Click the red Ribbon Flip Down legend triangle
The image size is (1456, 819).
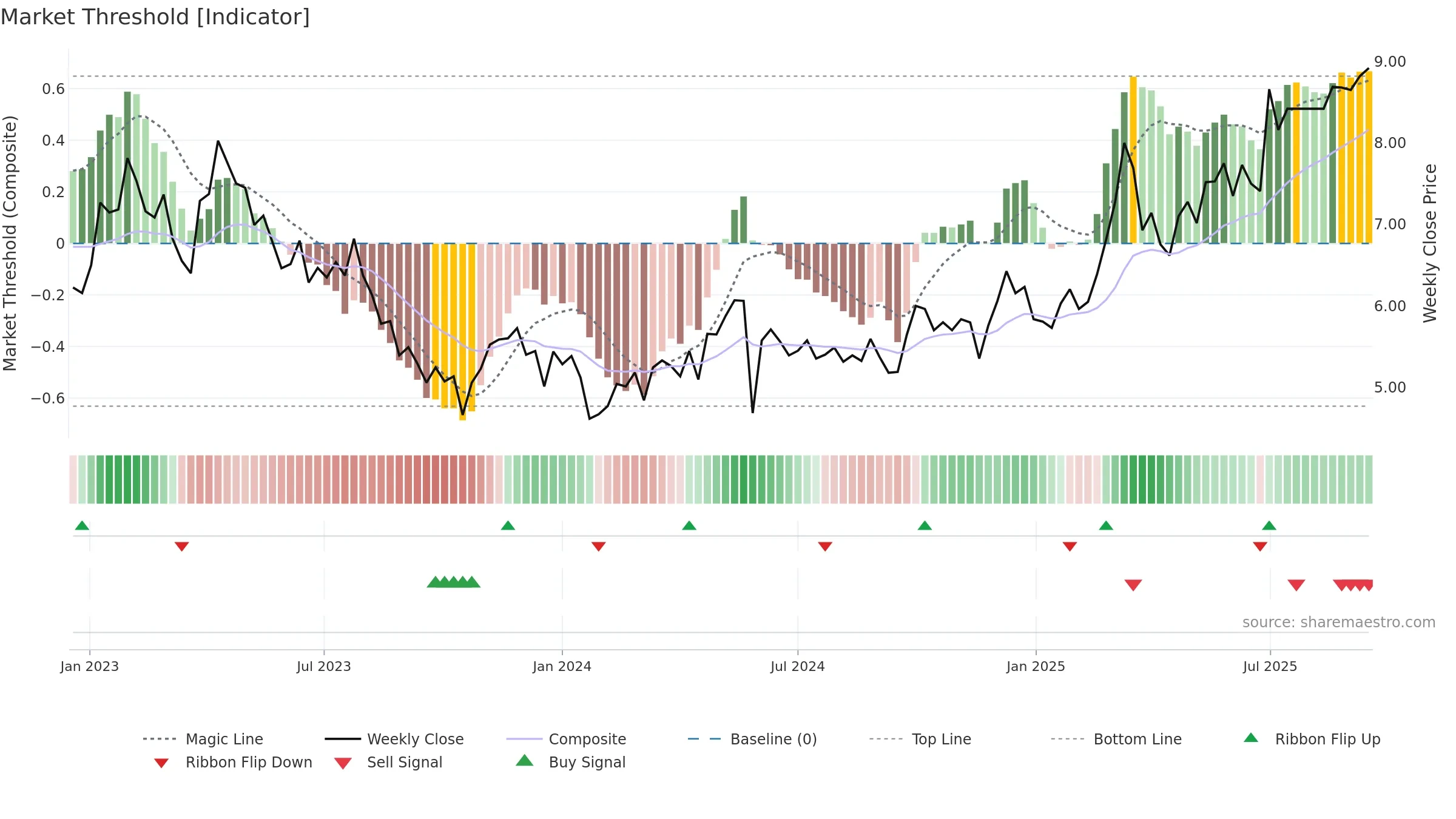pyautogui.click(x=161, y=763)
